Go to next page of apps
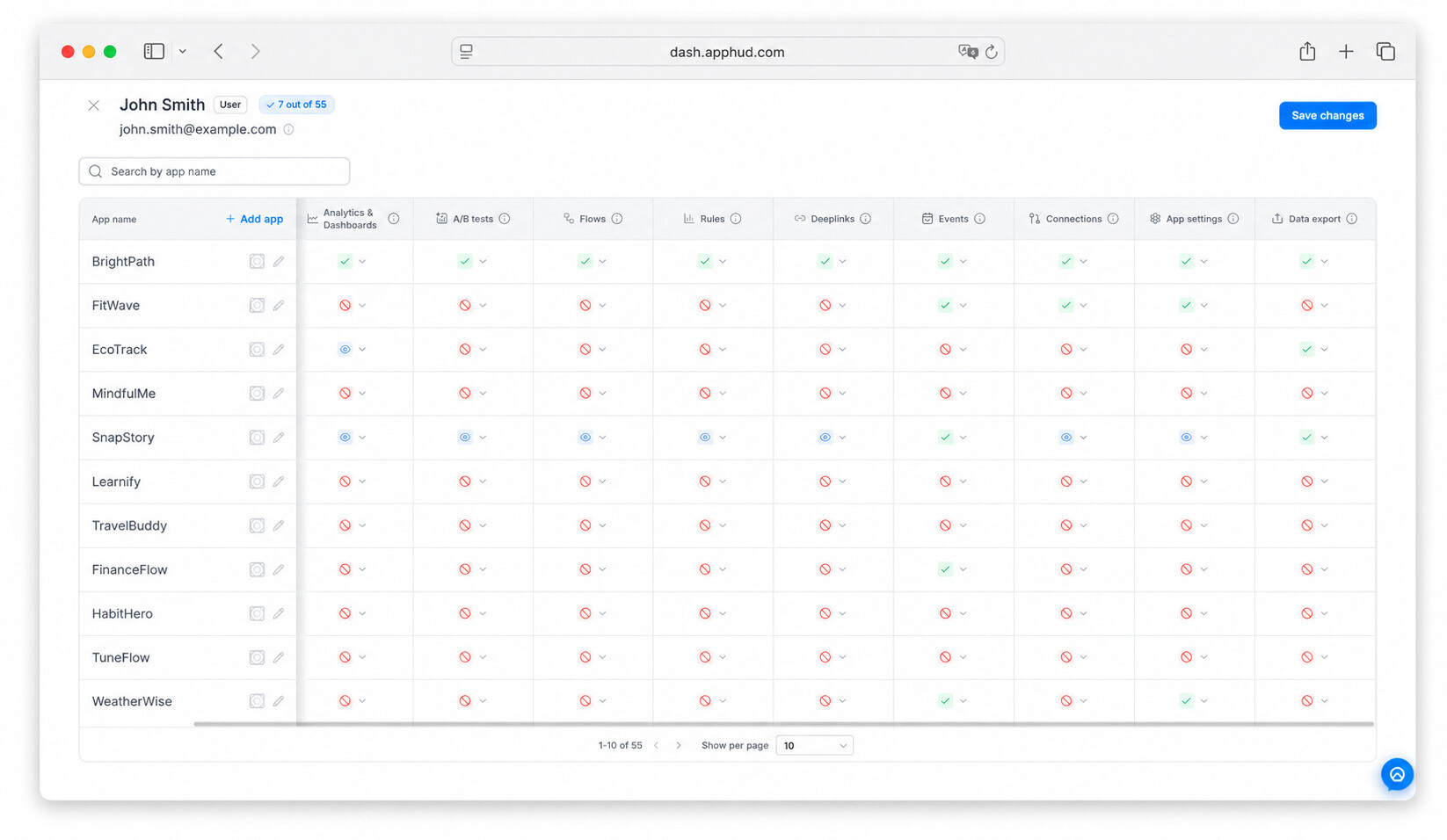 [679, 745]
